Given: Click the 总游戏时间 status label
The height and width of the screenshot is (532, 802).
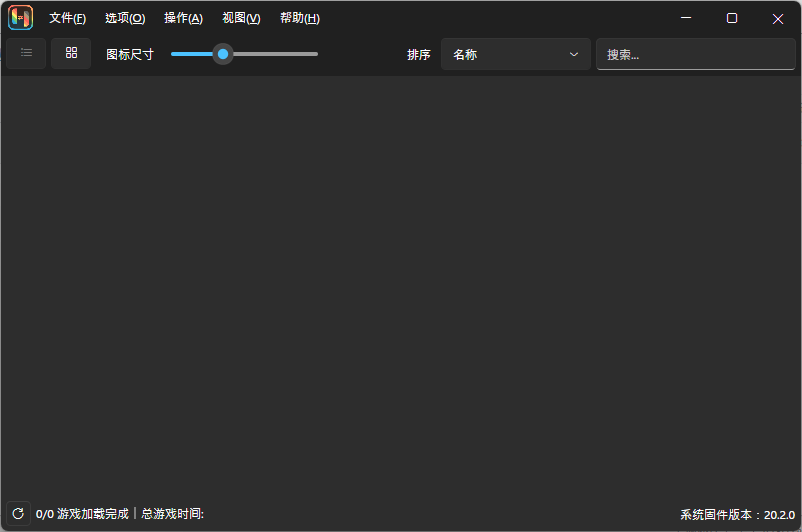Looking at the screenshot, I should (x=172, y=514).
